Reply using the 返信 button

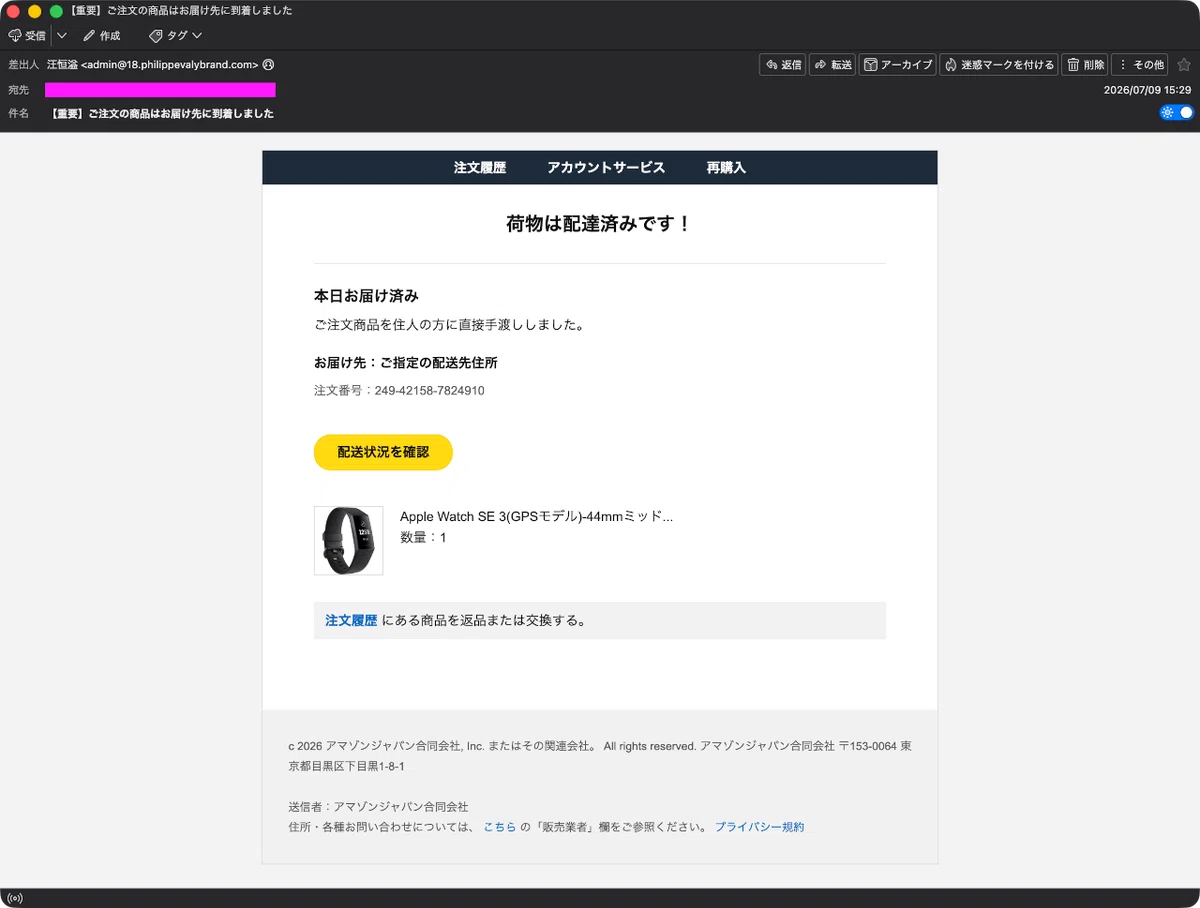point(782,65)
